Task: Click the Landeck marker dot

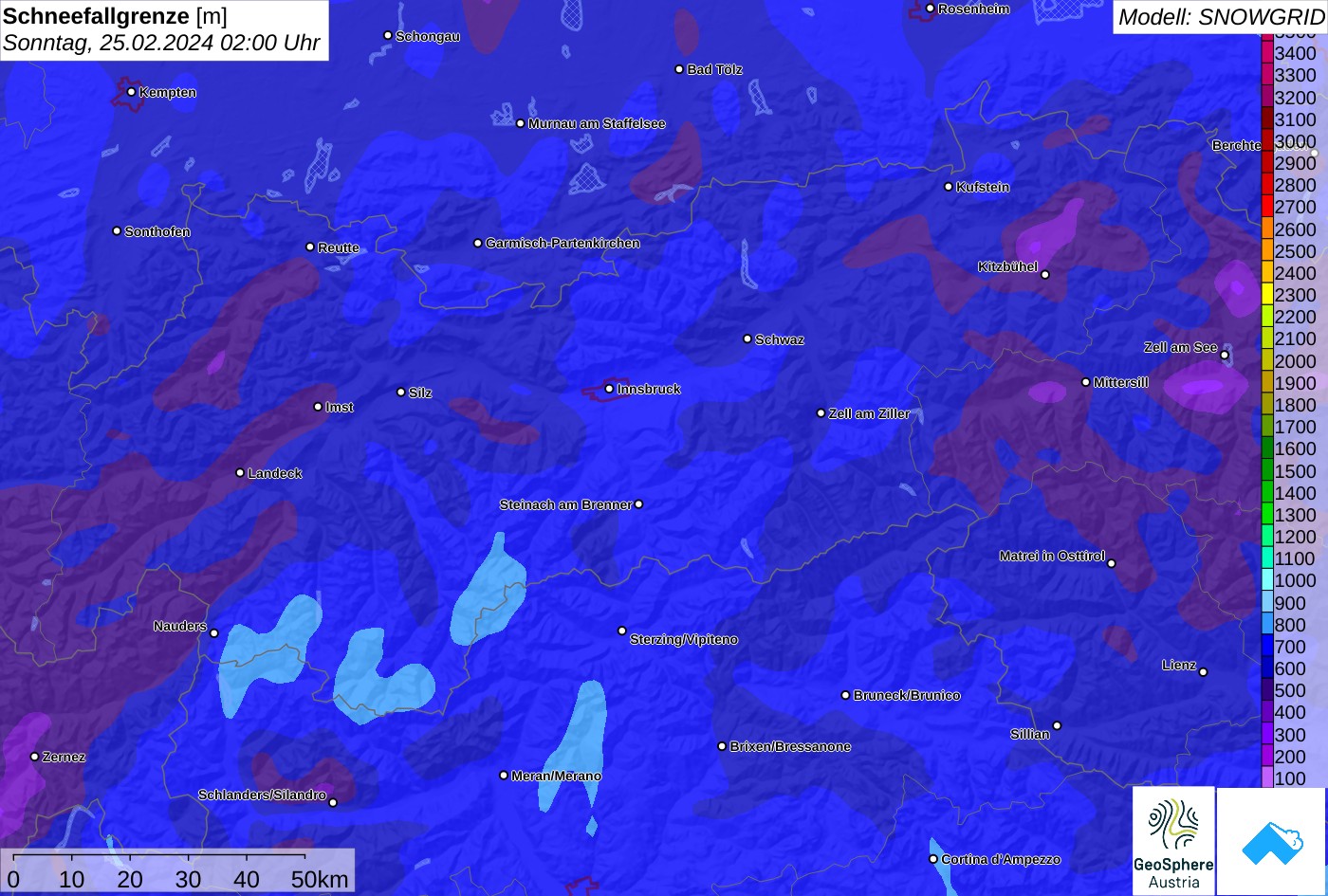Action: [x=240, y=473]
